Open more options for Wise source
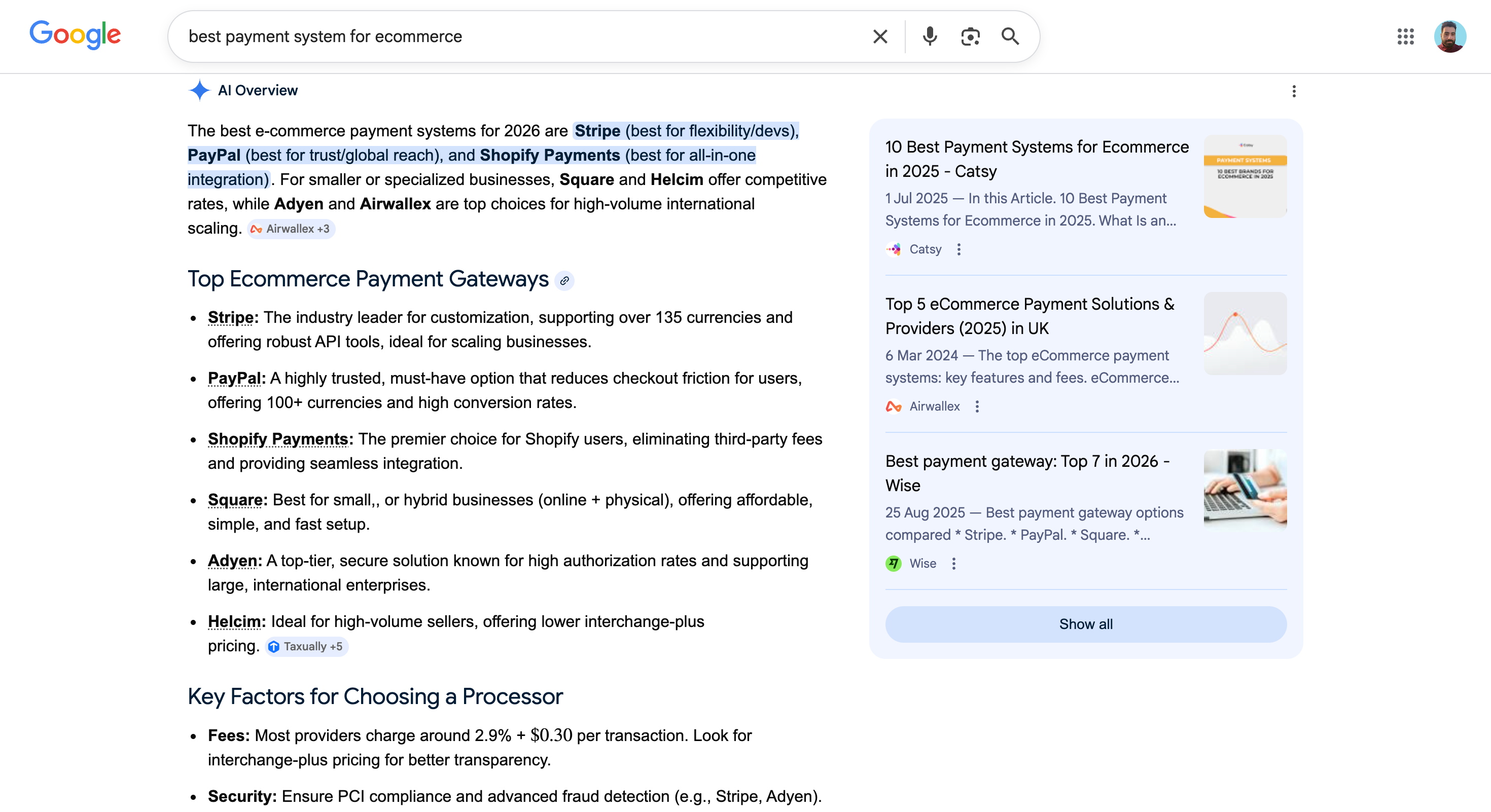 [954, 563]
